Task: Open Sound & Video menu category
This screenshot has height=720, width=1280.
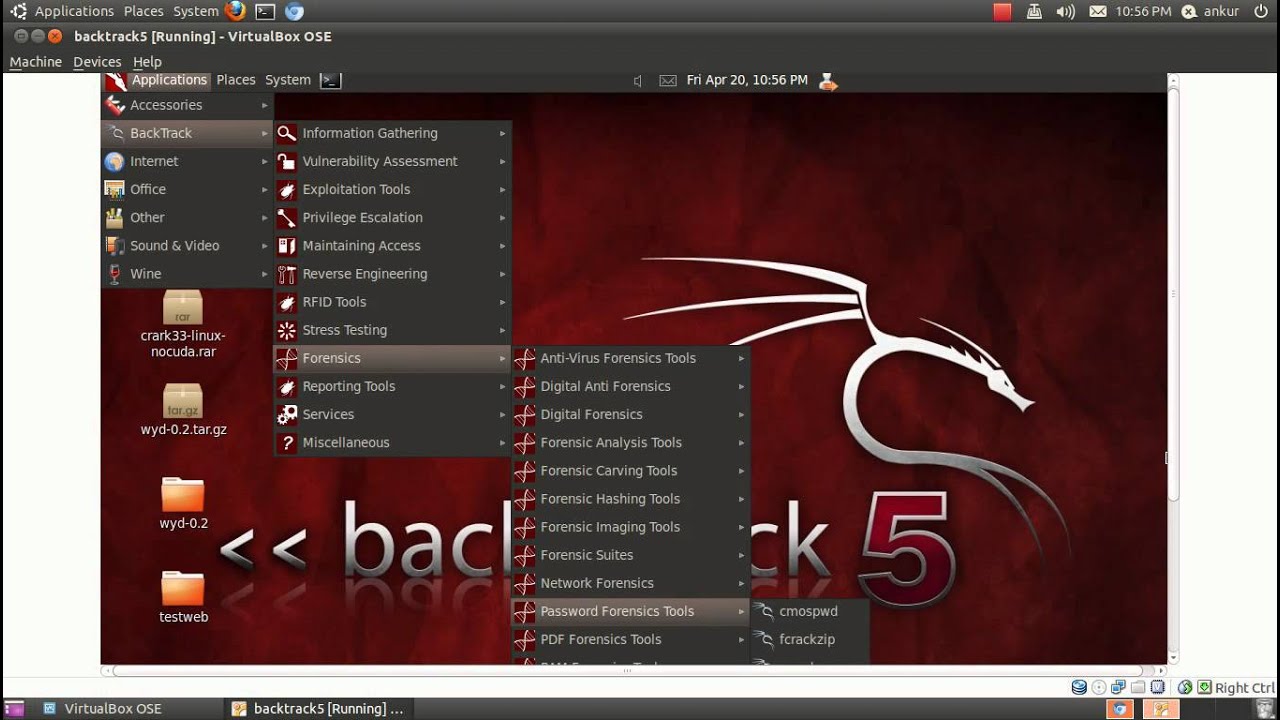Action: point(187,245)
